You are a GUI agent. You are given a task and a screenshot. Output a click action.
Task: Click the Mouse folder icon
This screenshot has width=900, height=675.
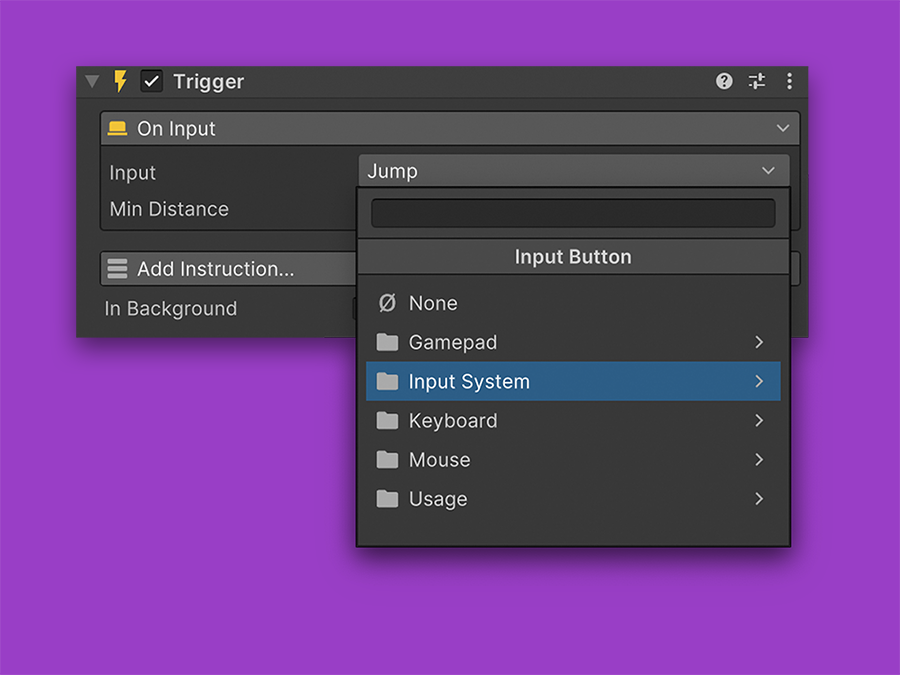point(387,460)
